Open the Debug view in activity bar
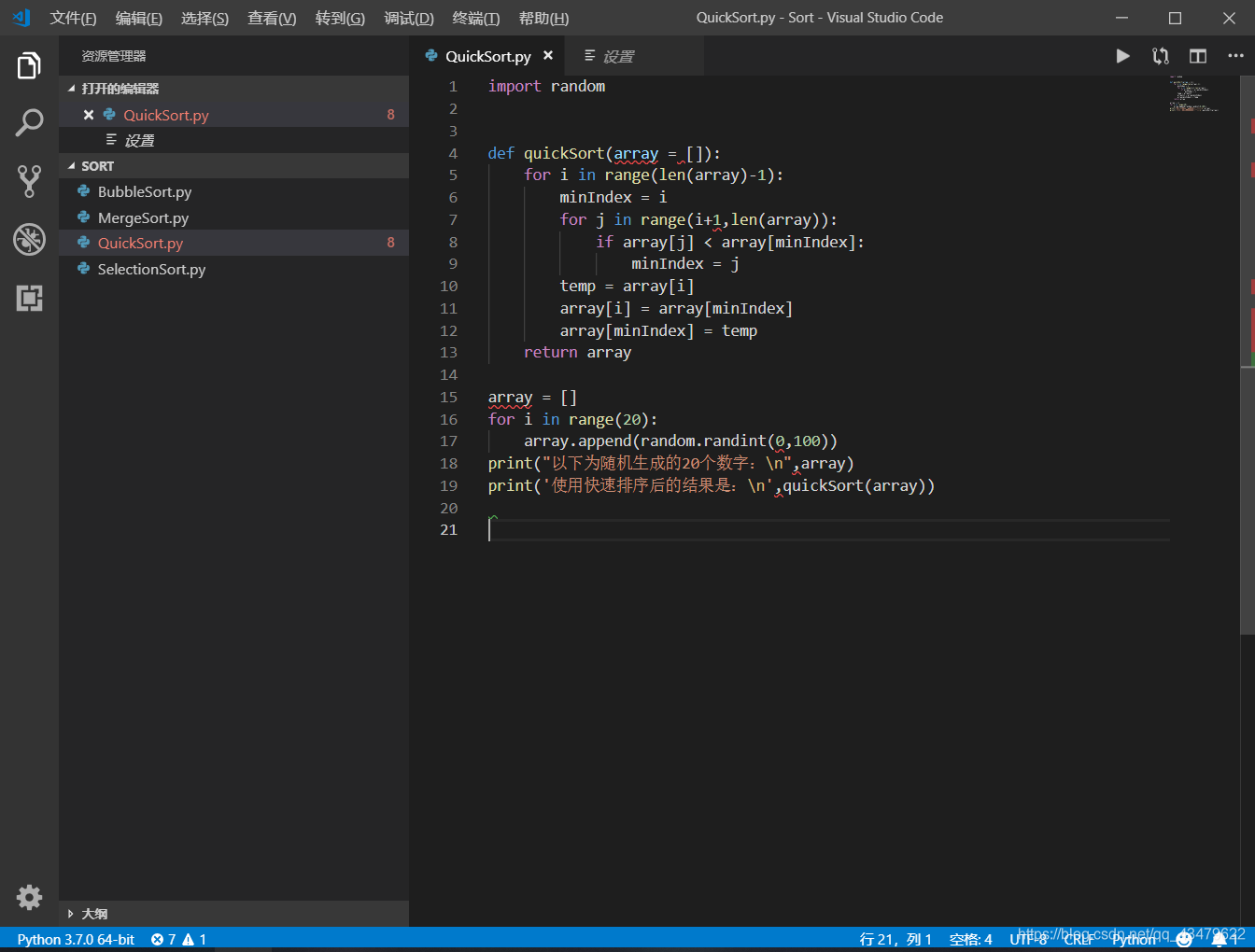Screen dimensions: 1255x952 [29, 239]
